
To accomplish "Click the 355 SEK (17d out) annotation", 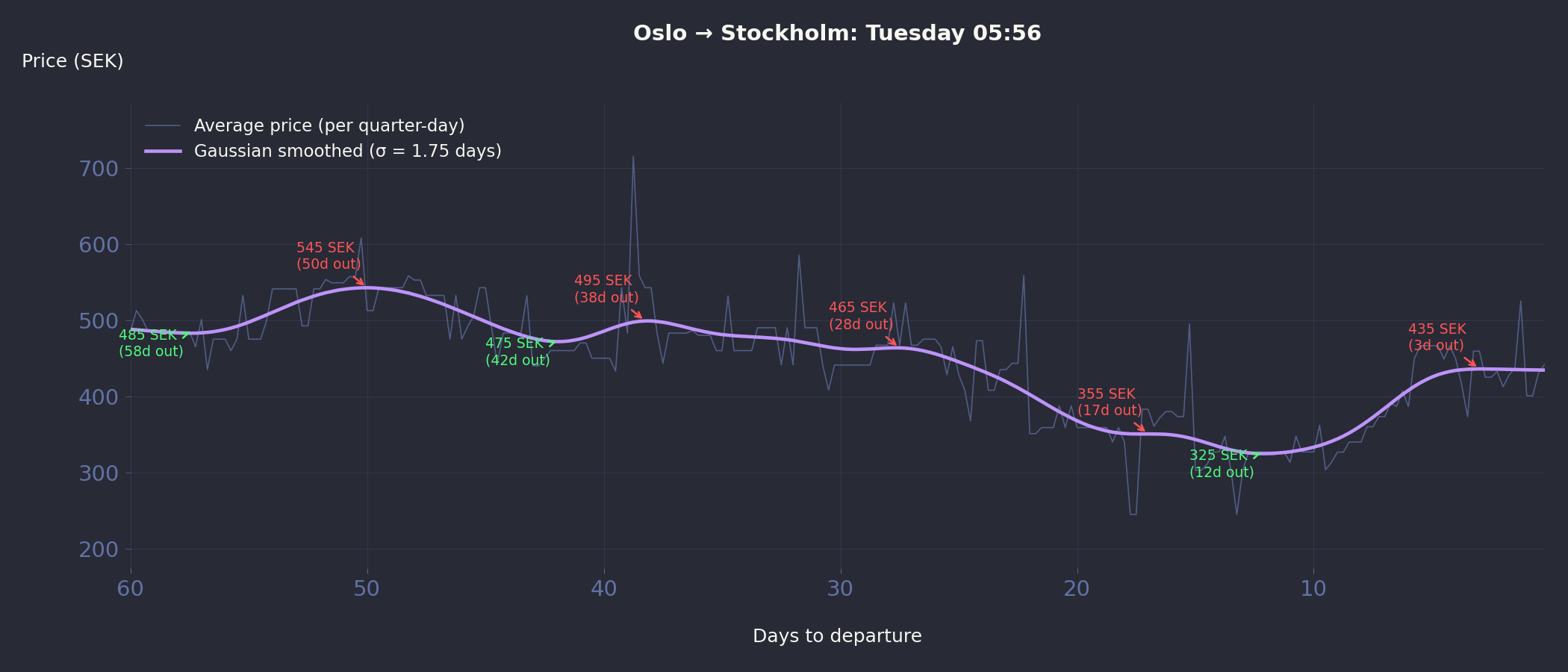I will pyautogui.click(x=1109, y=402).
